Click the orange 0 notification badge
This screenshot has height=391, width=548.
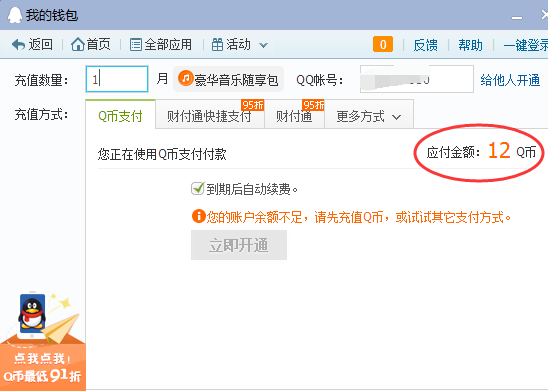383,44
